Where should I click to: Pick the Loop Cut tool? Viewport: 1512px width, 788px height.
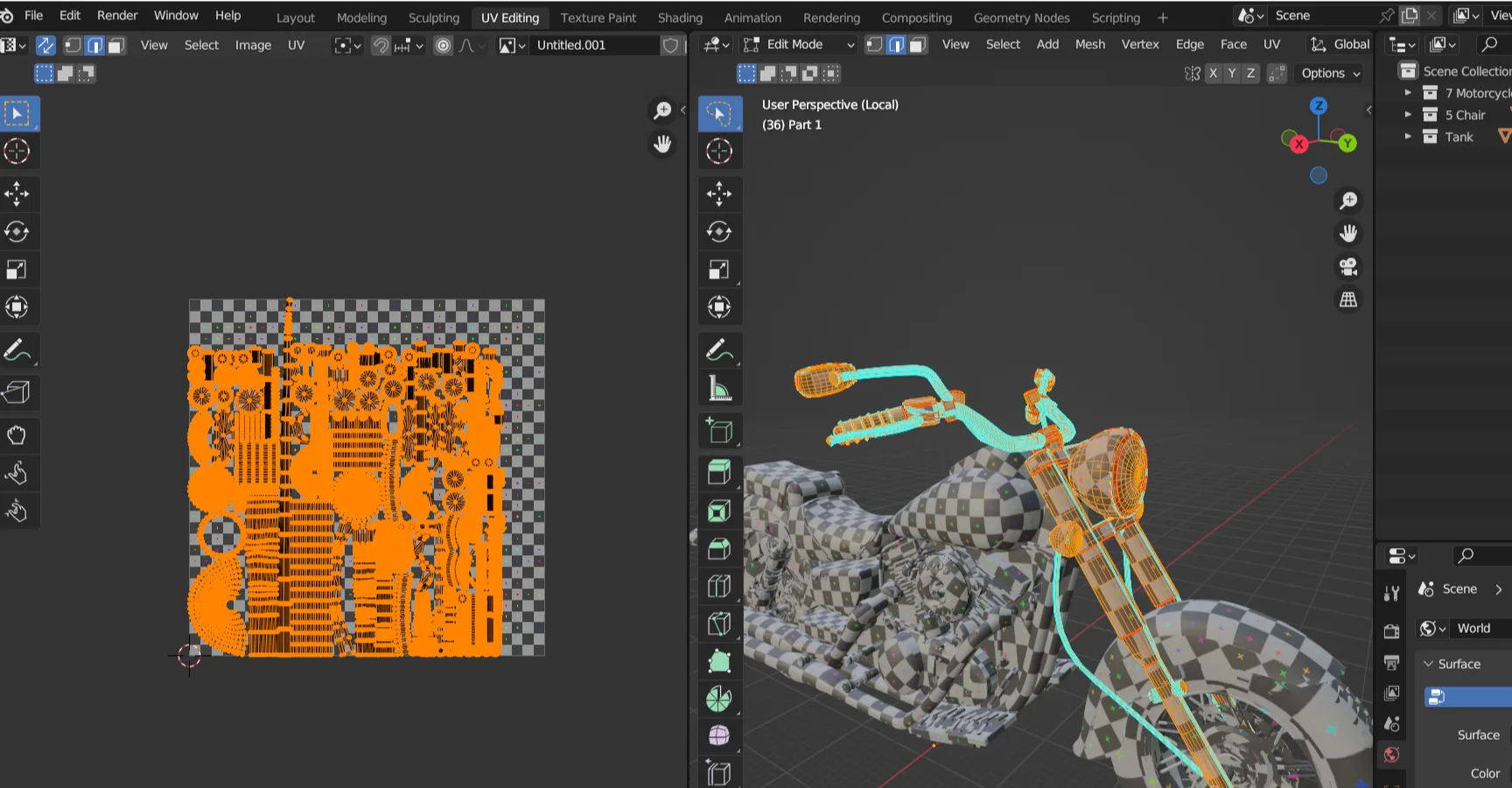coord(718,586)
